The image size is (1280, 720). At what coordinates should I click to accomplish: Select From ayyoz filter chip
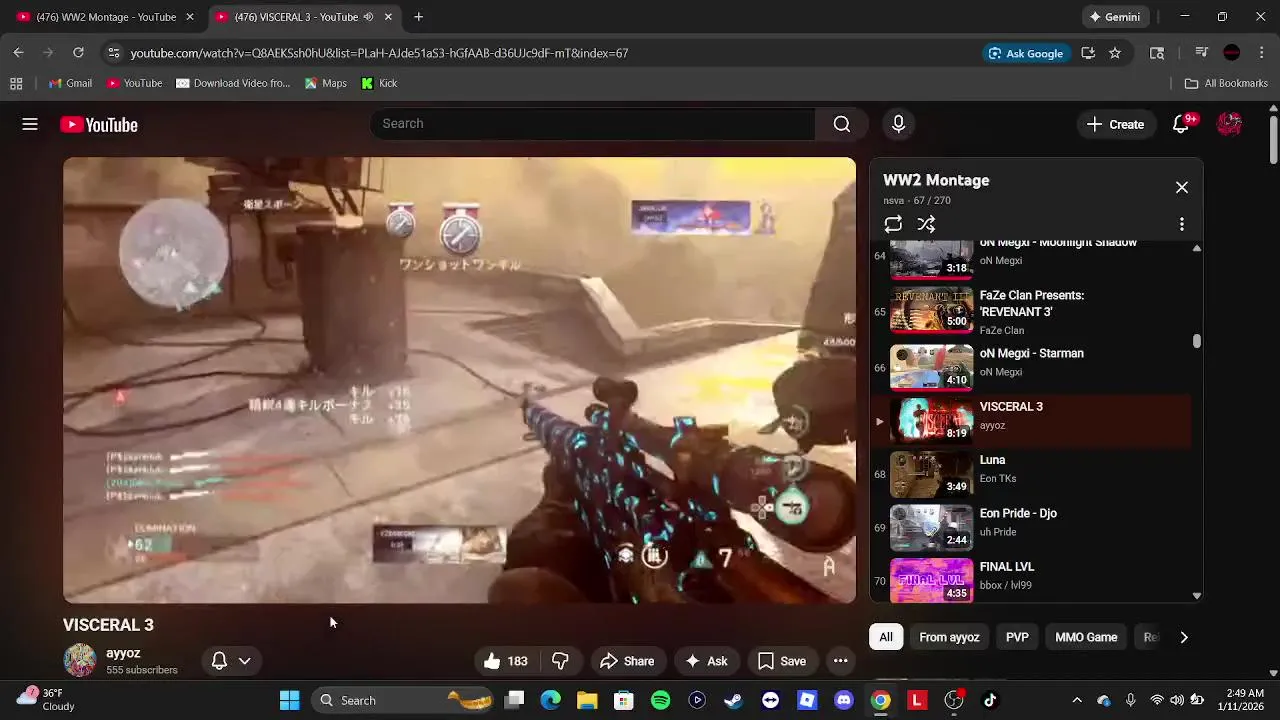click(949, 637)
